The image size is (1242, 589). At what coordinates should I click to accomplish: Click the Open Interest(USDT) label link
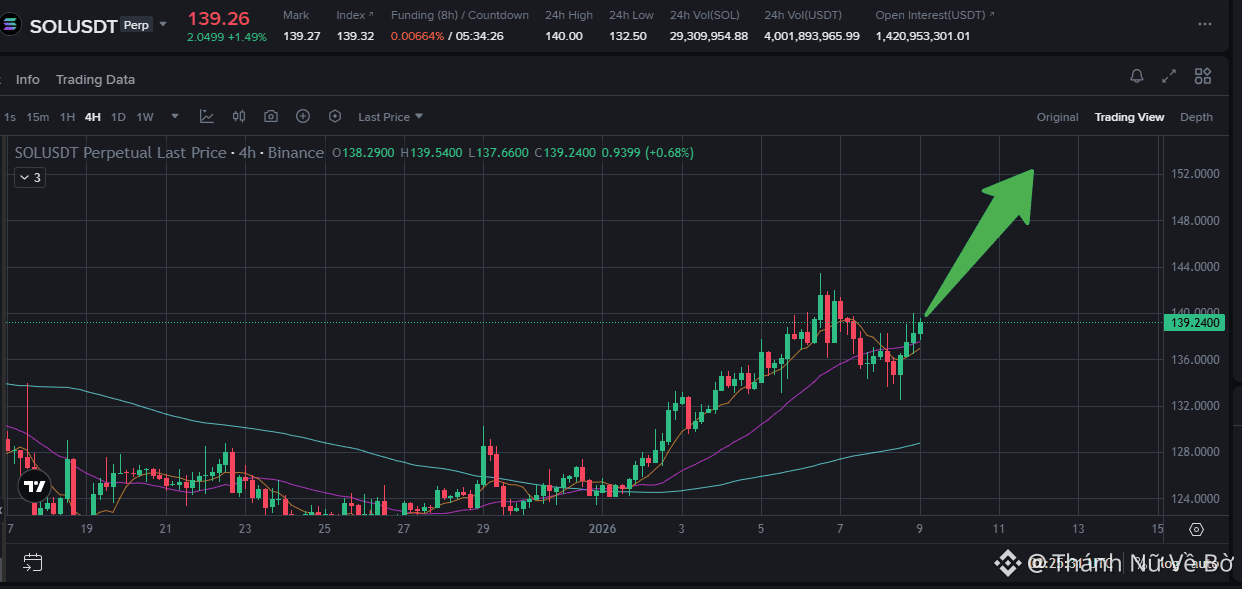(x=935, y=15)
